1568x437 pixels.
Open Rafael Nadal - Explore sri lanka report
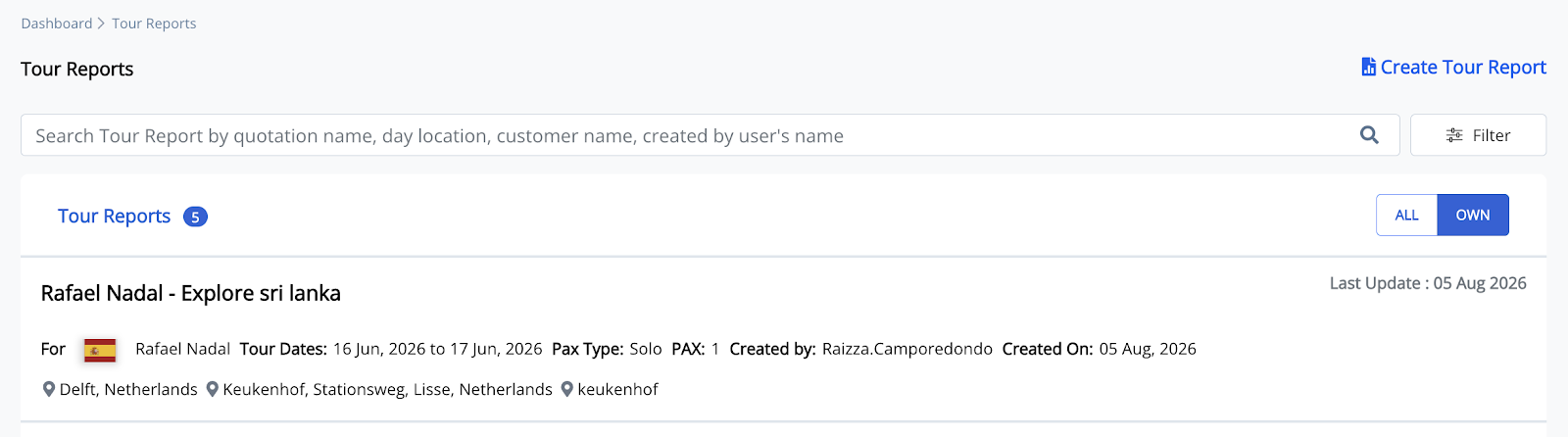point(191,293)
